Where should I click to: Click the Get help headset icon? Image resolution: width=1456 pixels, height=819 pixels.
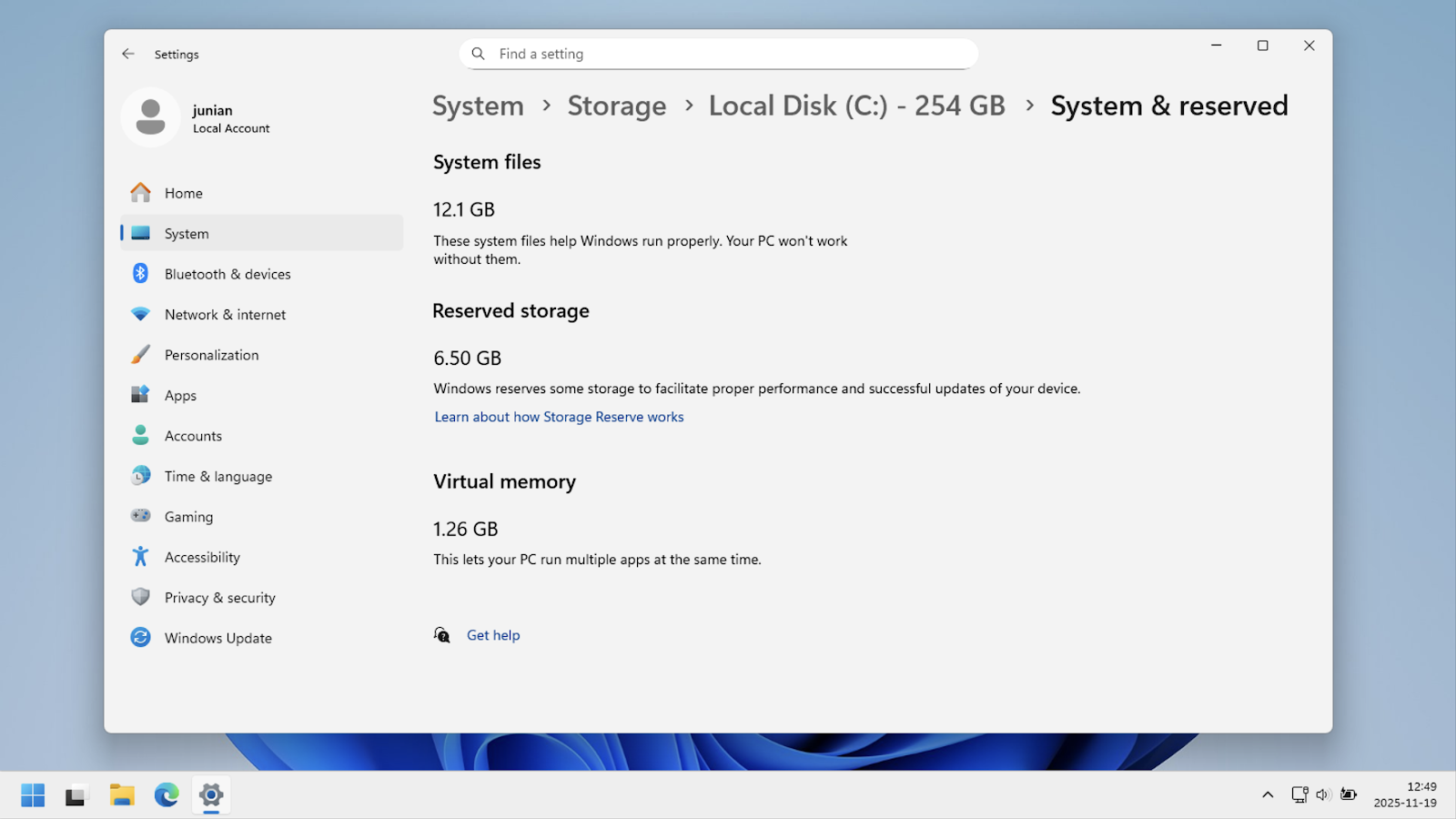point(442,635)
